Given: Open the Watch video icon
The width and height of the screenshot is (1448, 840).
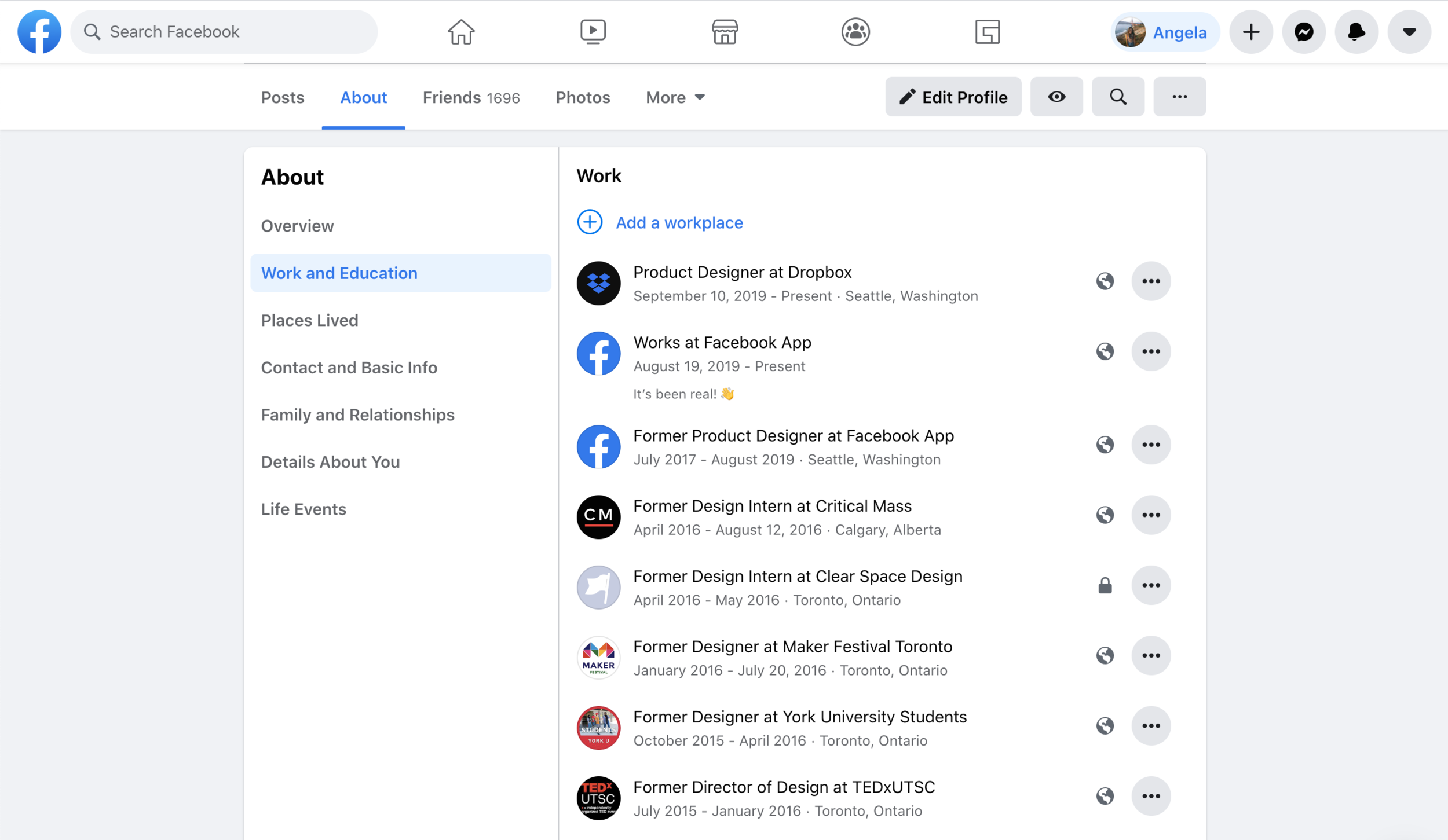Looking at the screenshot, I should pos(593,31).
